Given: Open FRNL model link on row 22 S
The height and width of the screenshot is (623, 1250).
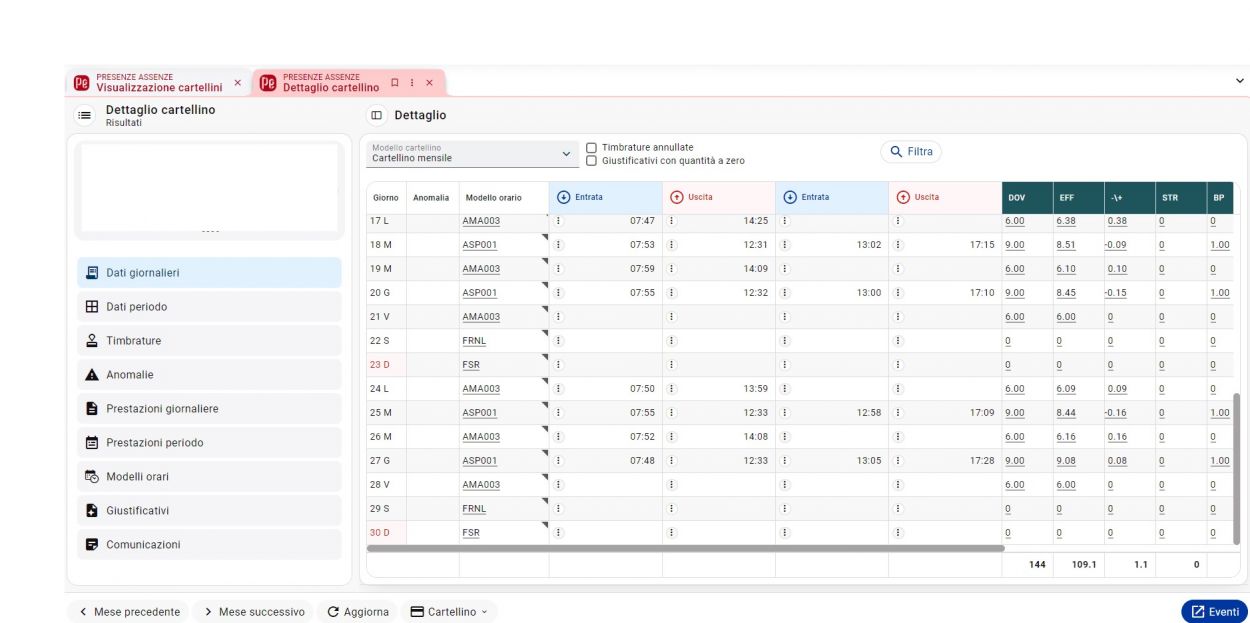Looking at the screenshot, I should click(x=474, y=341).
